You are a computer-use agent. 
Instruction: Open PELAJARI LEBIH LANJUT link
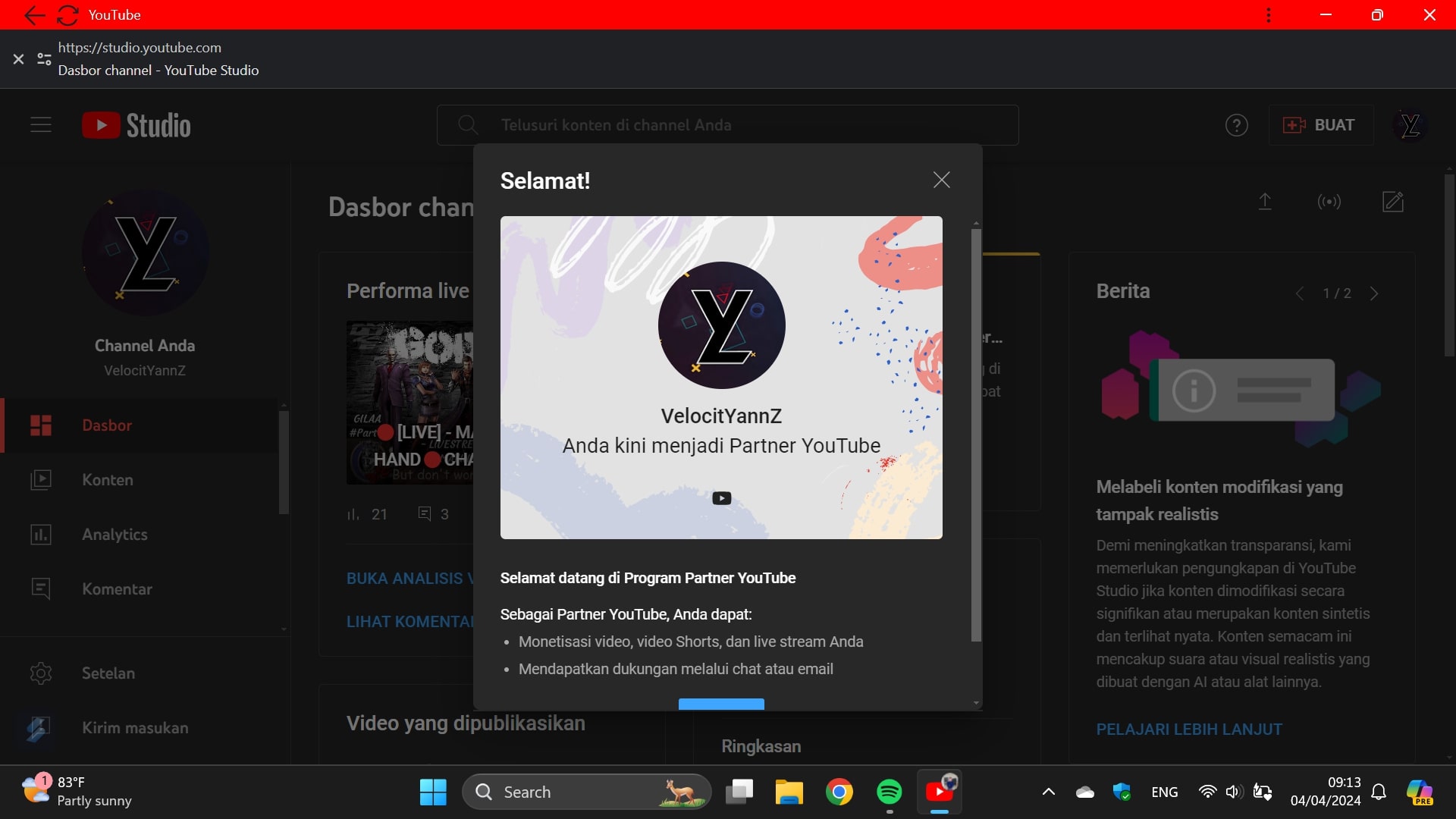pyautogui.click(x=1188, y=730)
